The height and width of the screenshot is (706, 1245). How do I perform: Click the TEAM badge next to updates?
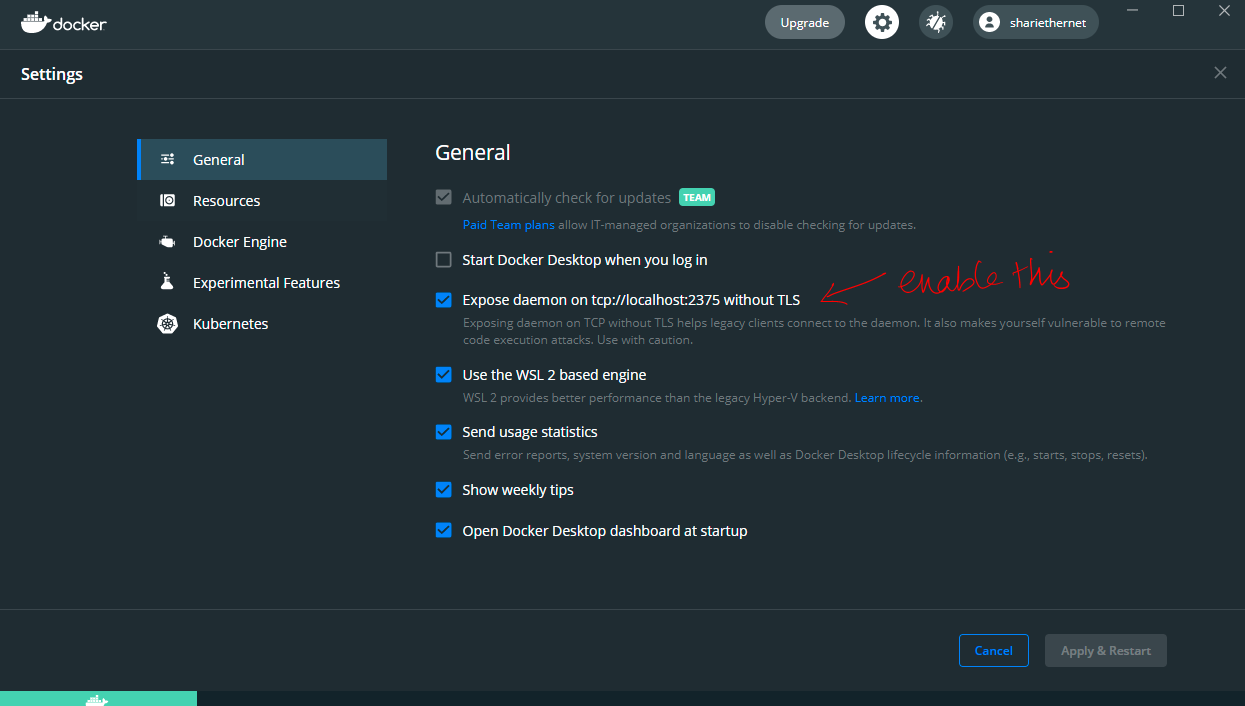pos(697,197)
